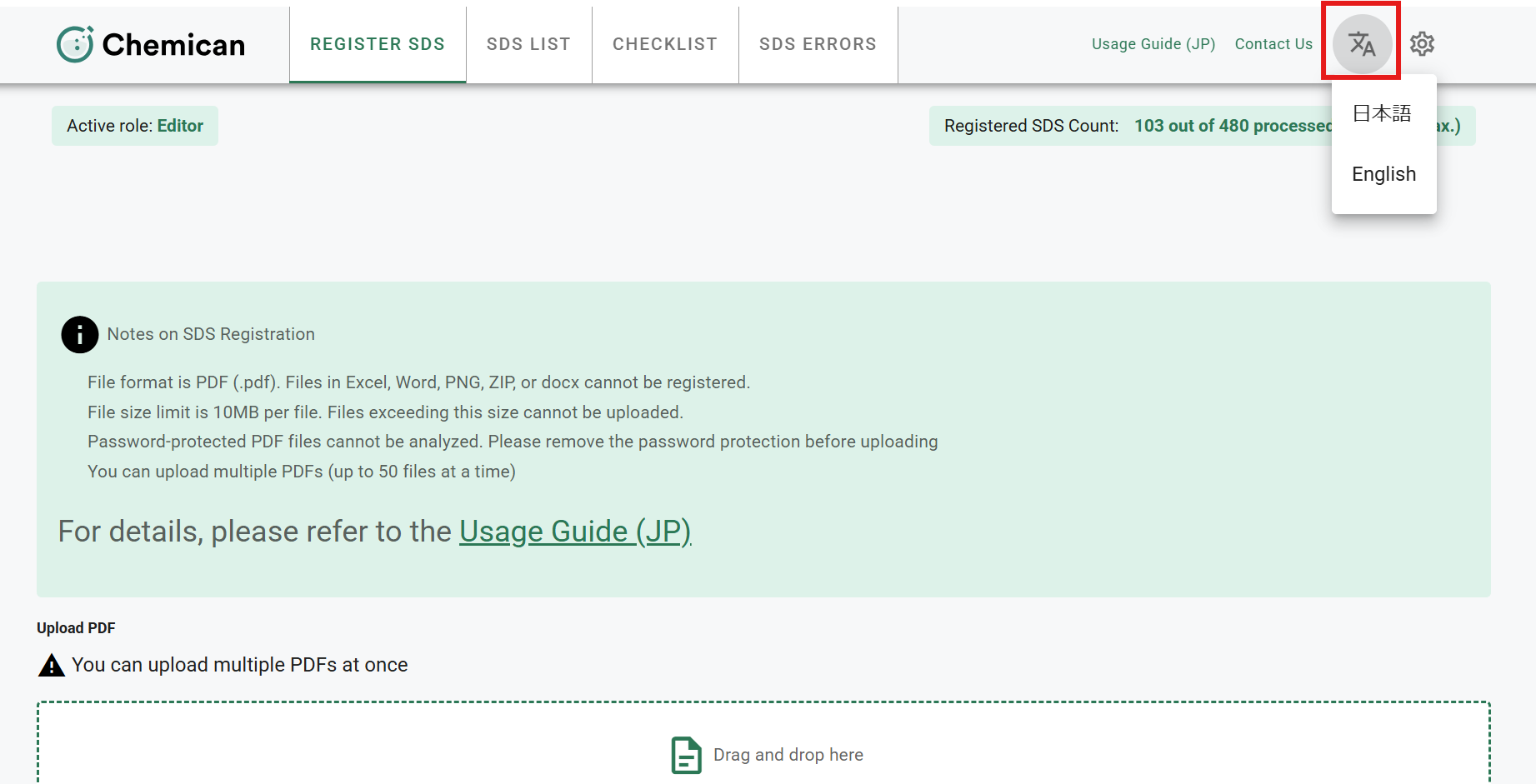This screenshot has height=784, width=1536.
Task: Click the Chemican logo icon
Action: [75, 44]
